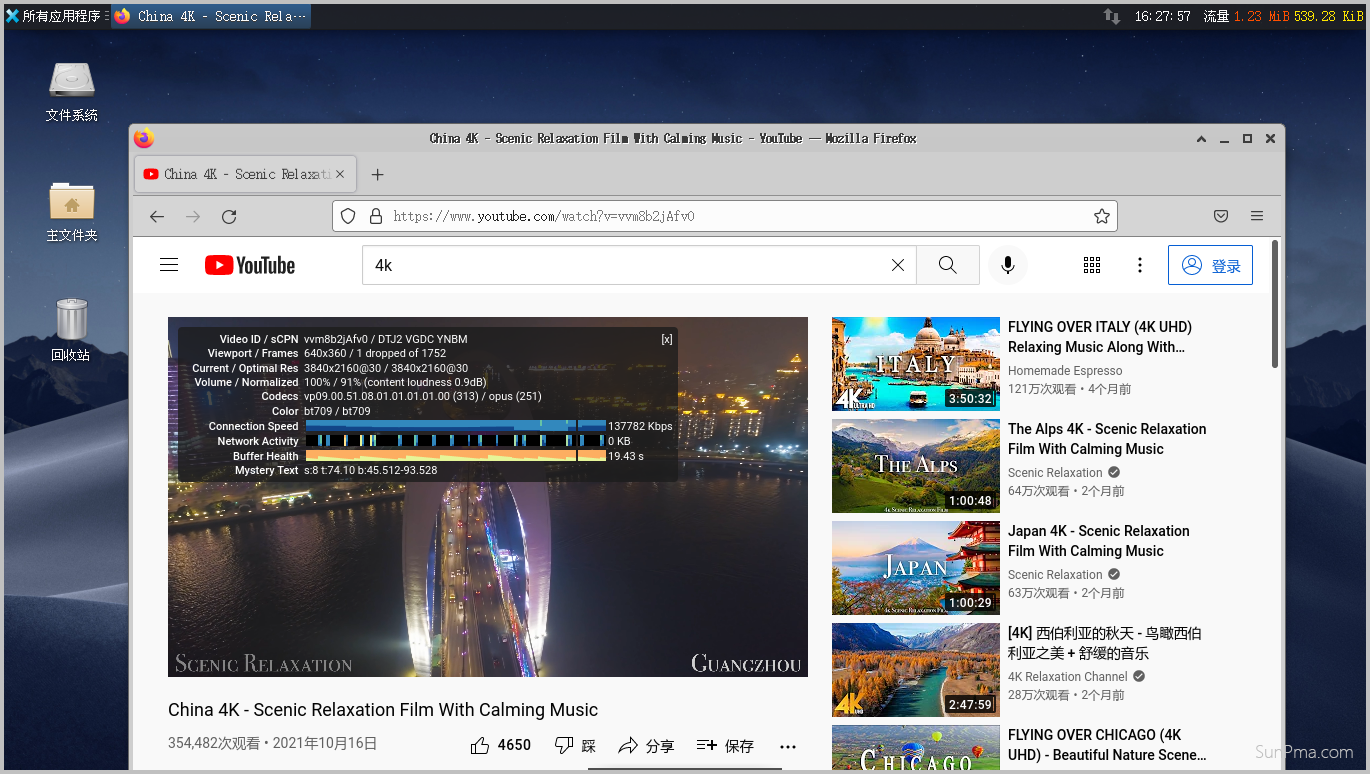Click the 分享 share button
Screen dimensions: 1370x774
[646, 745]
